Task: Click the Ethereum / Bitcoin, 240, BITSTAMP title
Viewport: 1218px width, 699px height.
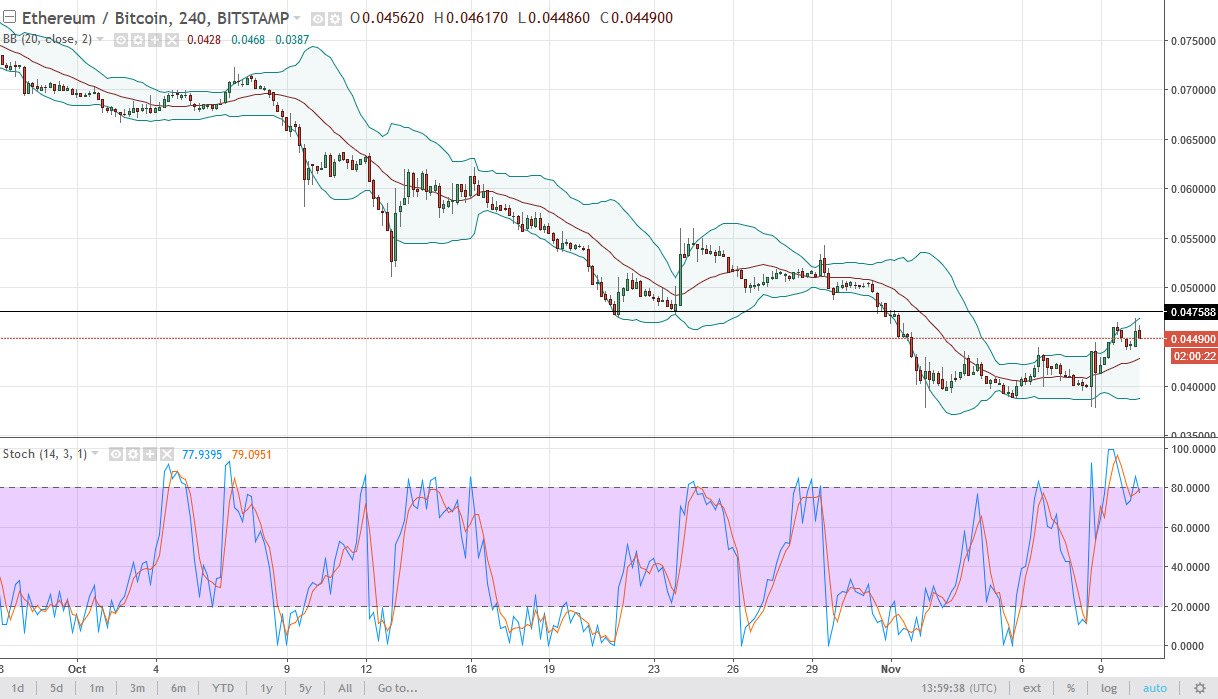Action: click(155, 18)
